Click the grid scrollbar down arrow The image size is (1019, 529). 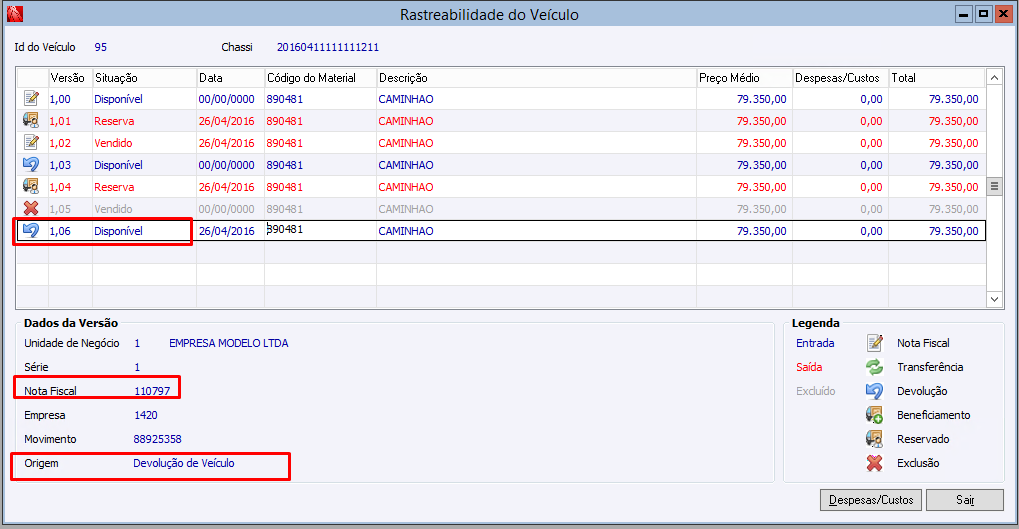pyautogui.click(x=994, y=299)
